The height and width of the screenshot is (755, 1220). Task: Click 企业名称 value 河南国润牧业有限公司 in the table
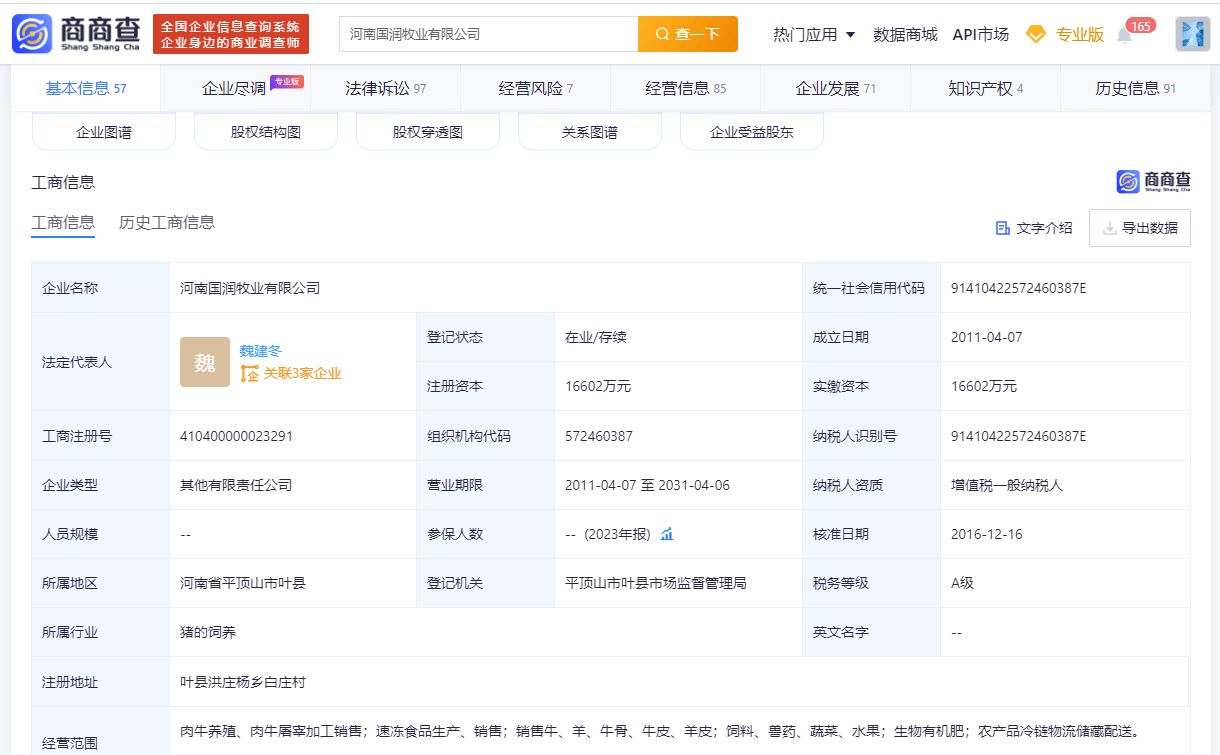(250, 288)
